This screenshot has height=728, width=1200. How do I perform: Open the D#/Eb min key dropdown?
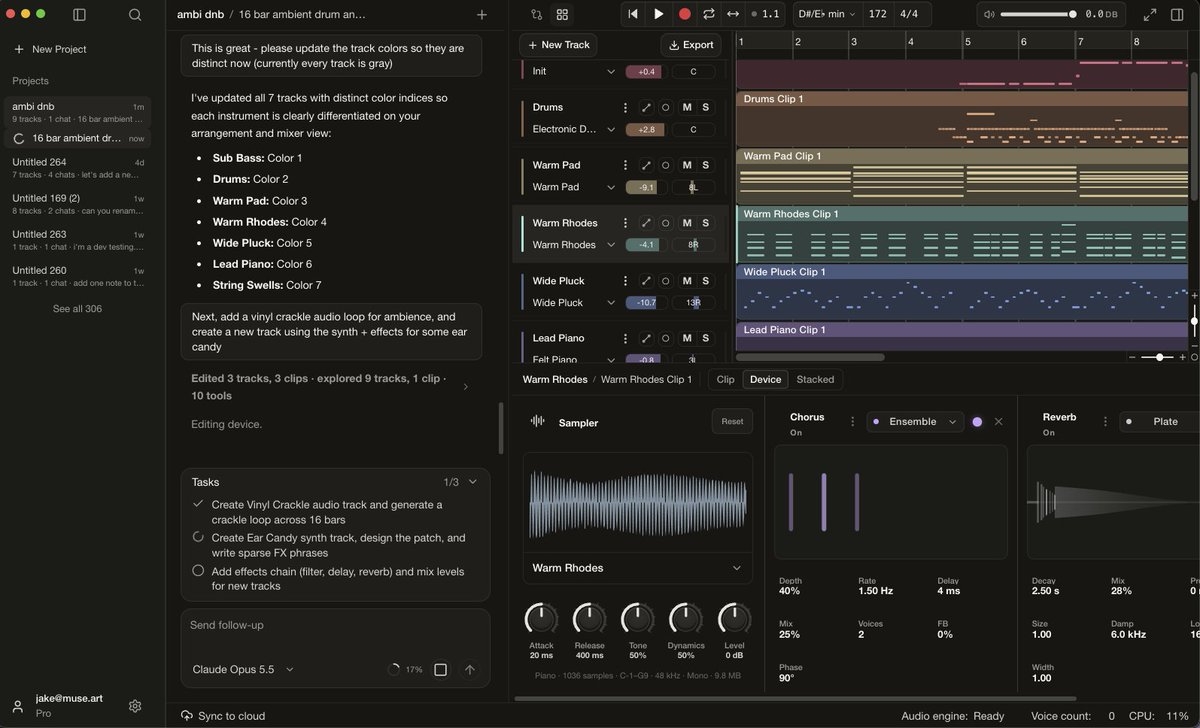[825, 14]
